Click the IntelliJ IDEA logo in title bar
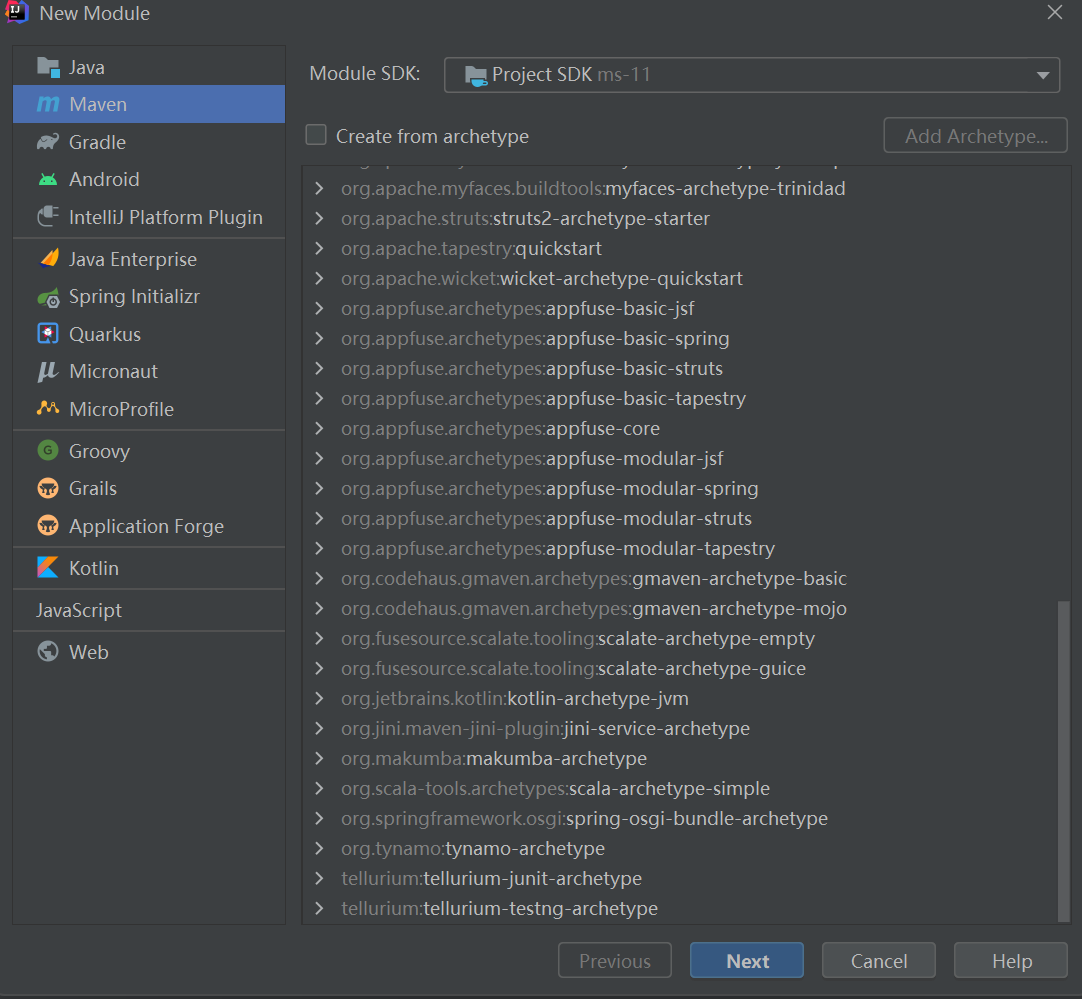 pyautogui.click(x=16, y=12)
